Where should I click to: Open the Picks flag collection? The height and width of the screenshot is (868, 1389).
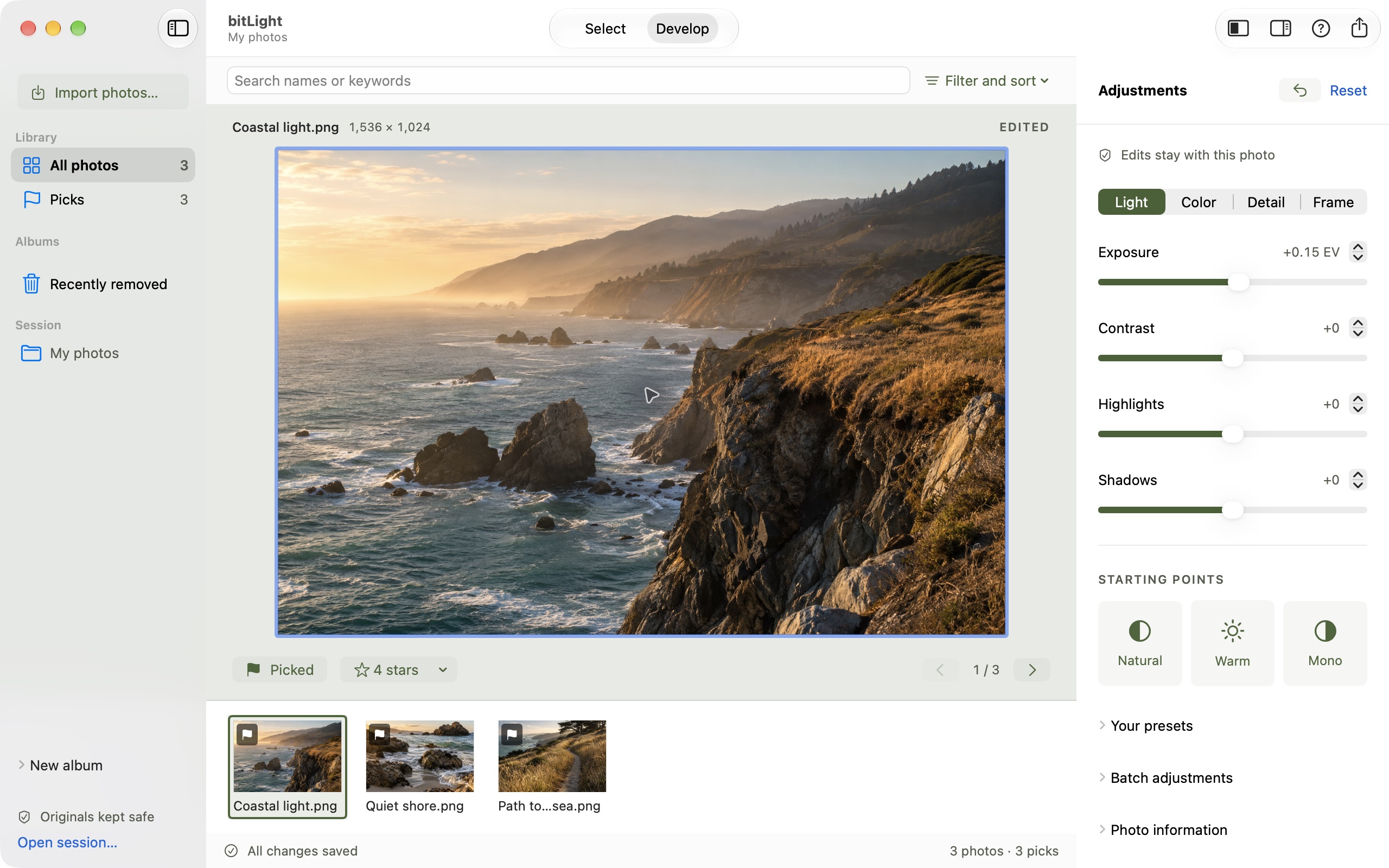(103, 199)
